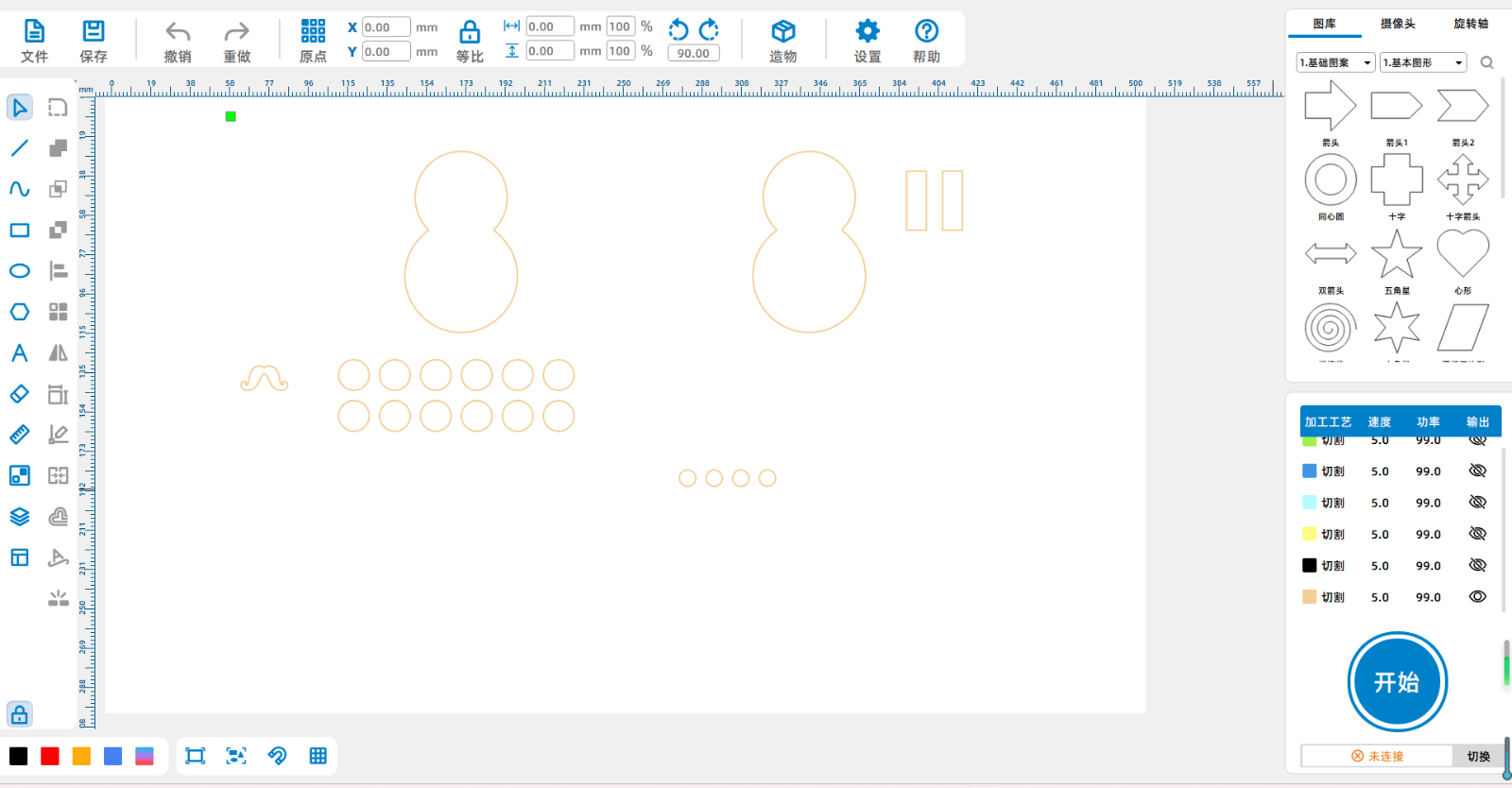Hide the tan layer output
The image size is (1512, 788).
(1478, 597)
